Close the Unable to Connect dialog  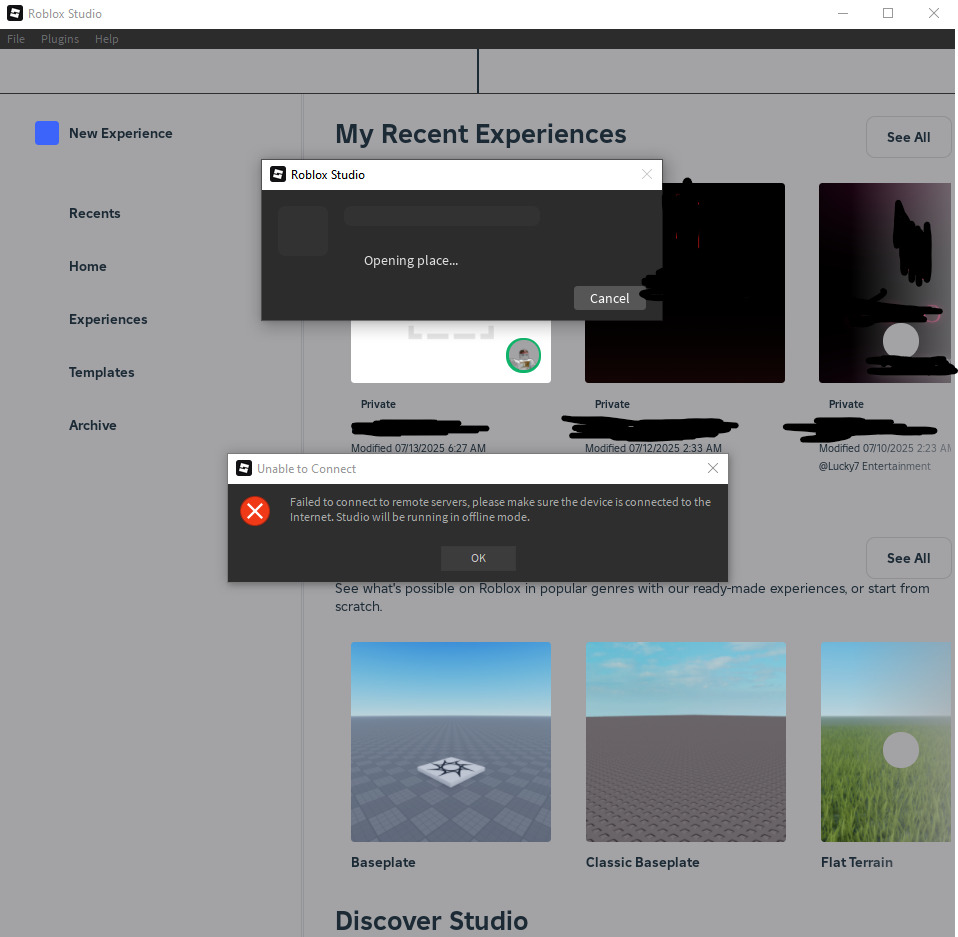click(712, 468)
